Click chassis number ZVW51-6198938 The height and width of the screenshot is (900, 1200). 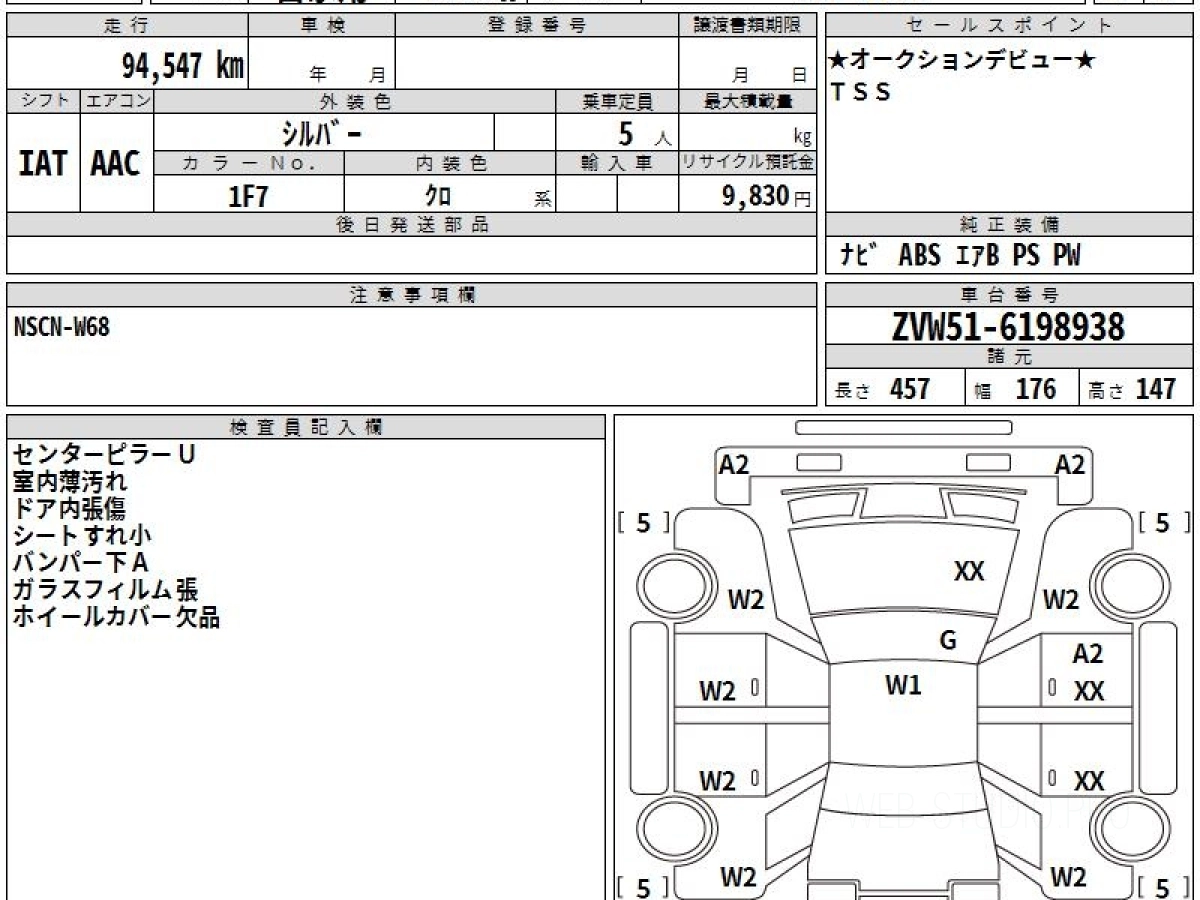(1008, 326)
